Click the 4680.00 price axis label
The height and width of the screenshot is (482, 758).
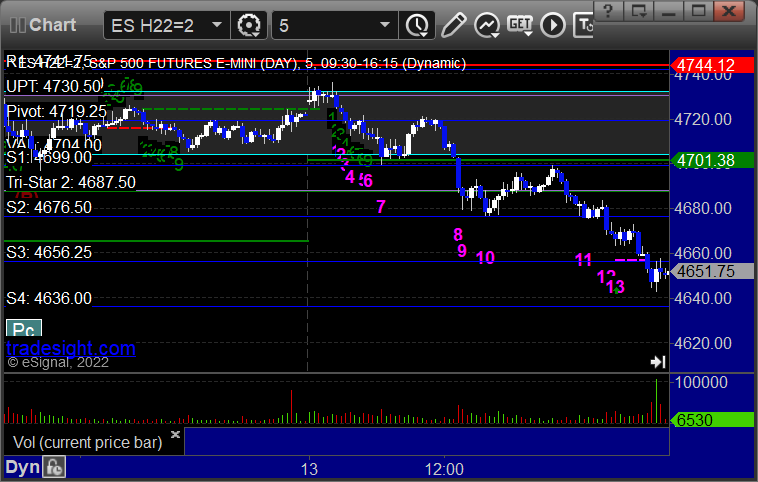click(703, 208)
